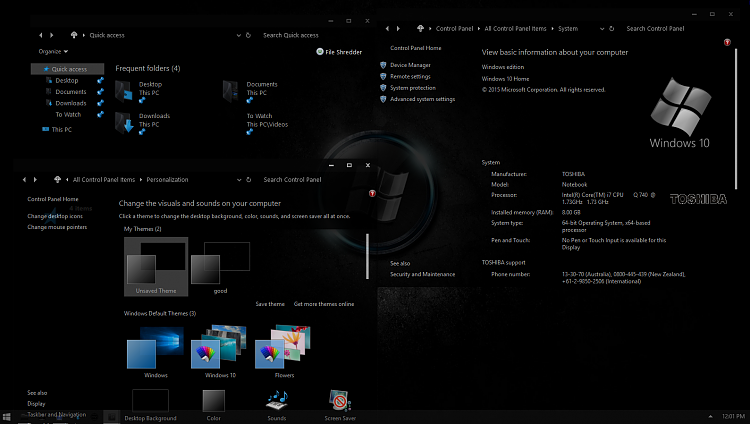Open System window address history dropdown
This screenshot has width=750, height=424.
pos(602,29)
